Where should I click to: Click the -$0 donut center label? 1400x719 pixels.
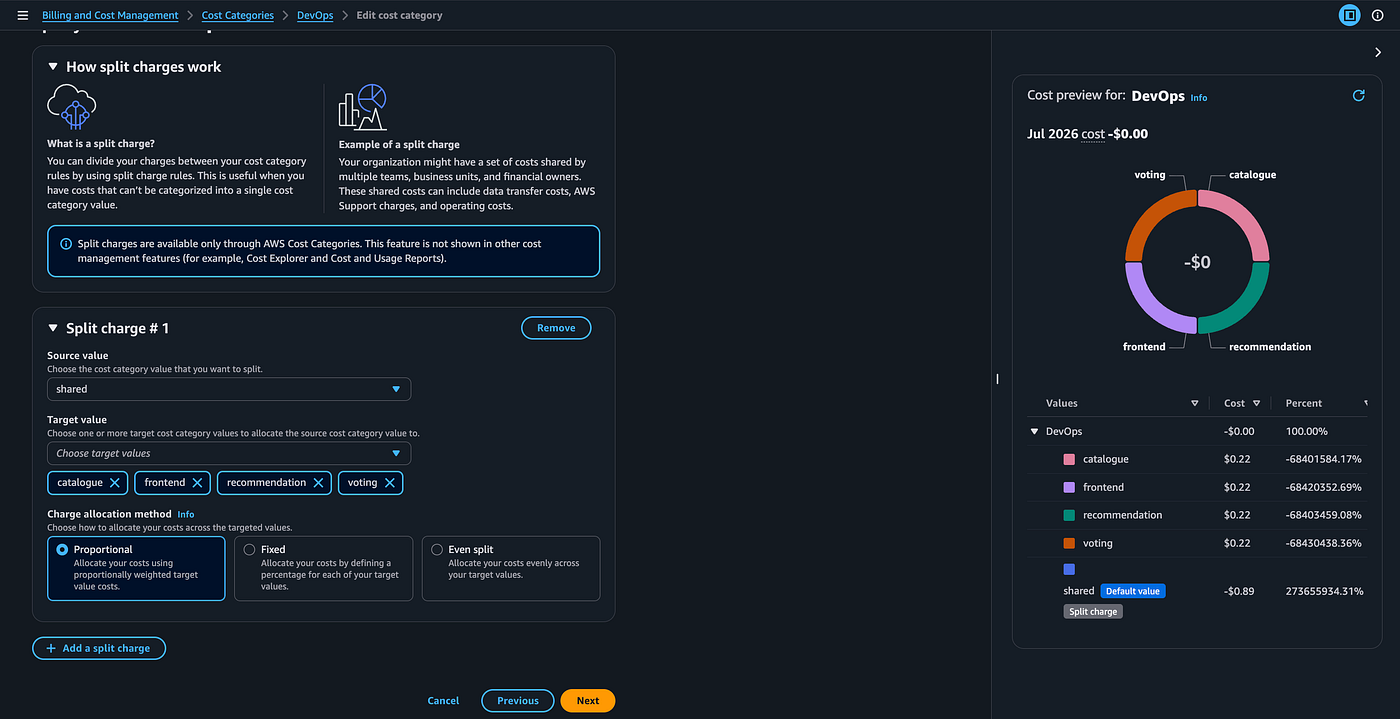coord(1197,262)
